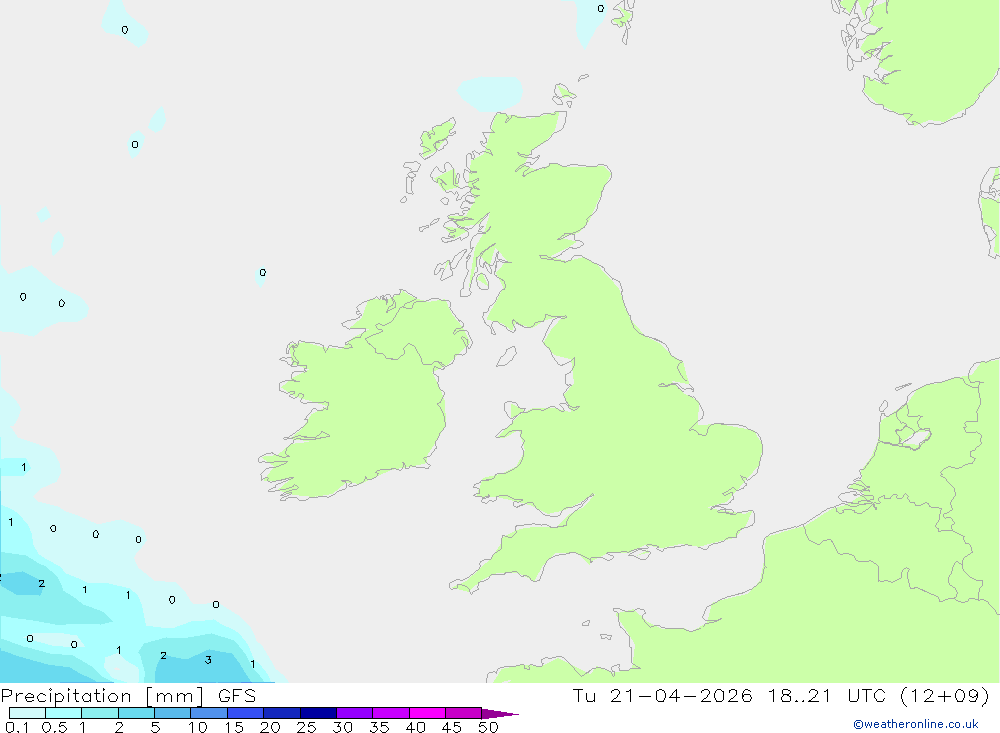Click the "0.5" legend scale label
The image size is (1000, 733).
(x=54, y=727)
